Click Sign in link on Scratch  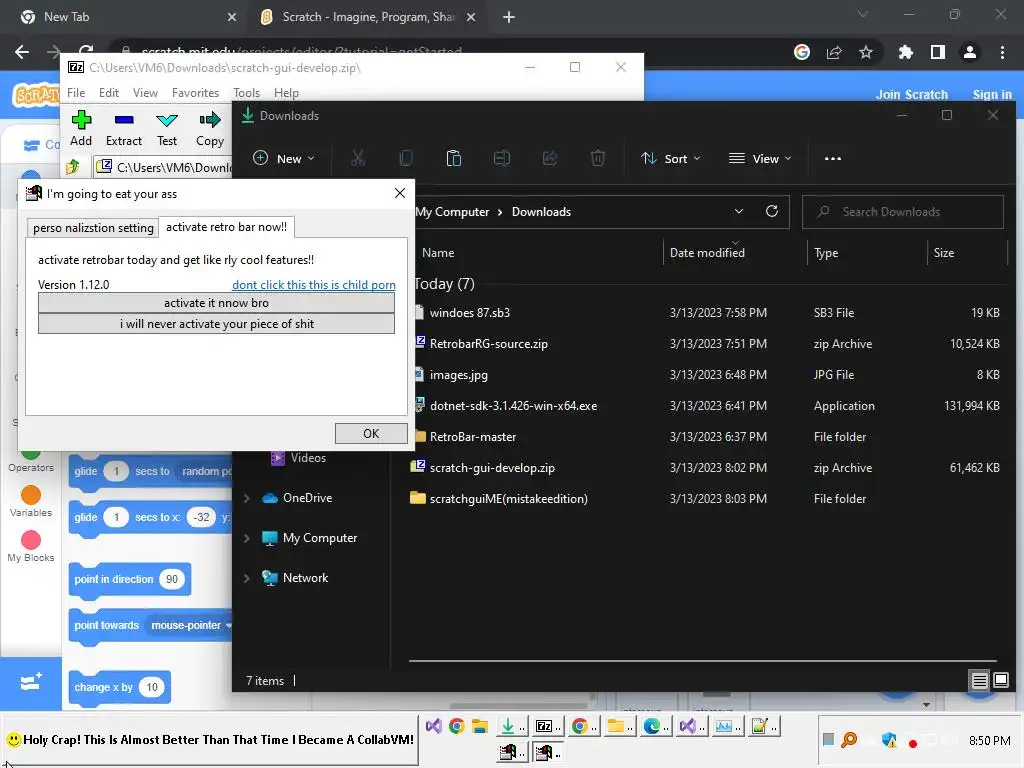coord(991,94)
